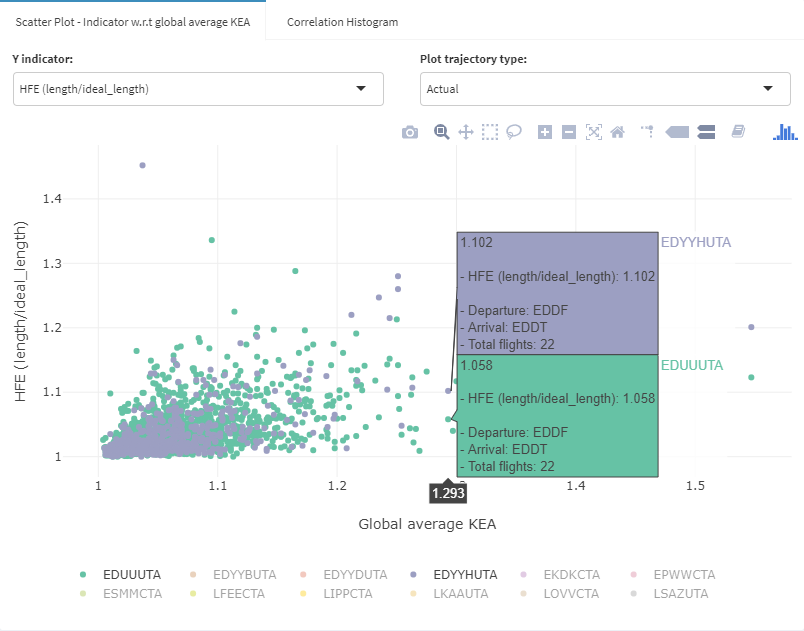804x631 pixels.
Task: Toggle spike lines icon
Action: (x=648, y=132)
